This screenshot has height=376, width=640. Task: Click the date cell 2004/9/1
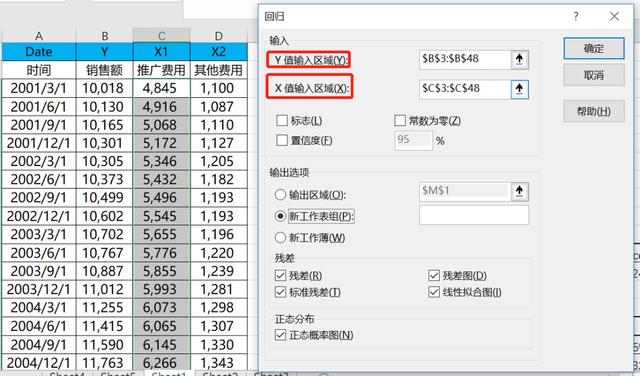(x=39, y=344)
